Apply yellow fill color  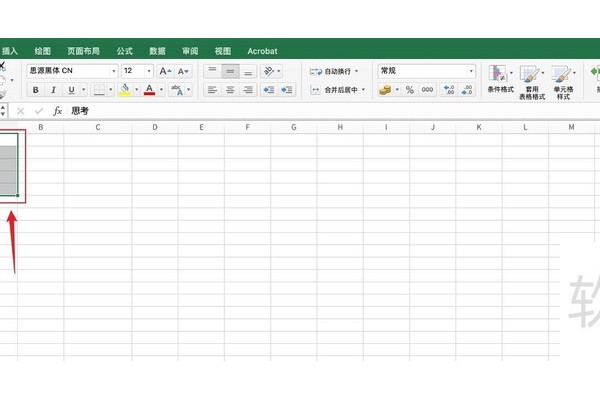tap(124, 90)
